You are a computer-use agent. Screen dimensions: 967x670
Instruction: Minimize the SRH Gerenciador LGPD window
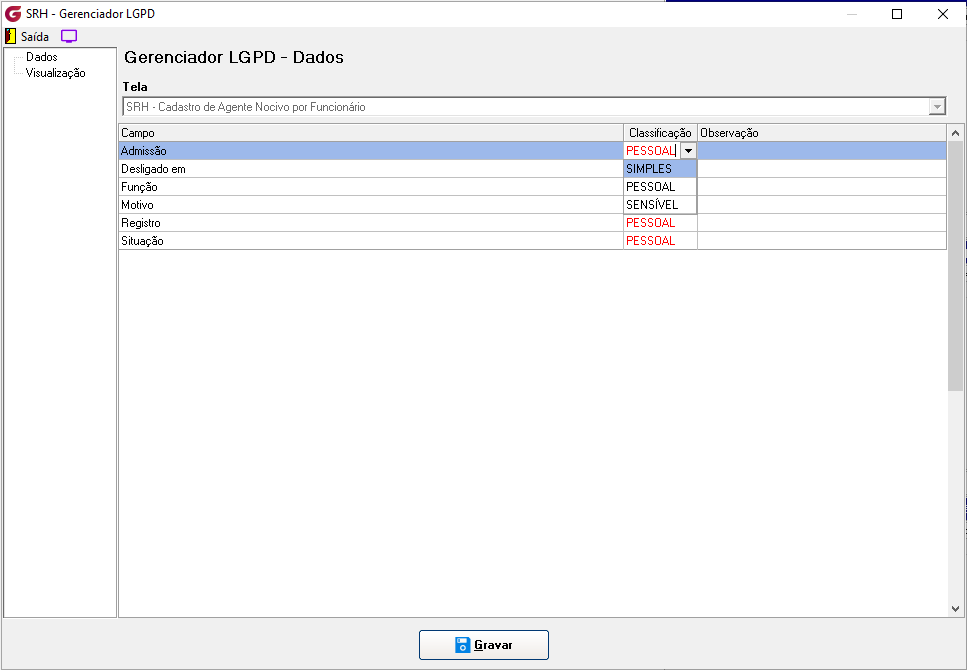pyautogui.click(x=852, y=14)
